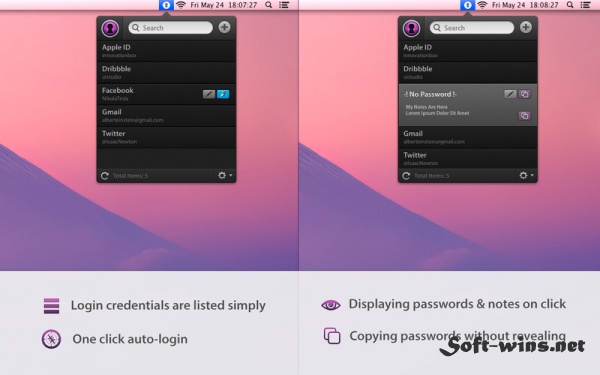600x375 pixels.
Task: Click 'Total Items: 5' in right panel
Action: click(x=432, y=176)
